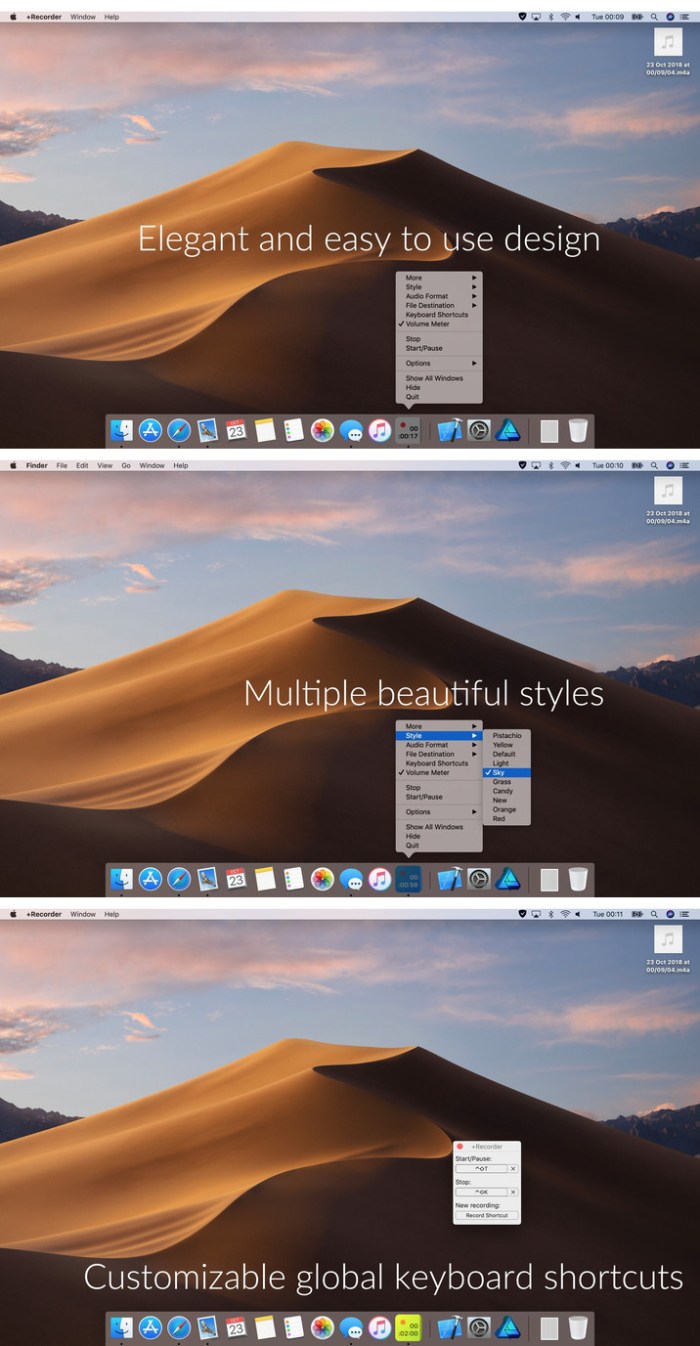Pick the Orange style from the Style submenu
The width and height of the screenshot is (700, 1346).
coord(504,809)
